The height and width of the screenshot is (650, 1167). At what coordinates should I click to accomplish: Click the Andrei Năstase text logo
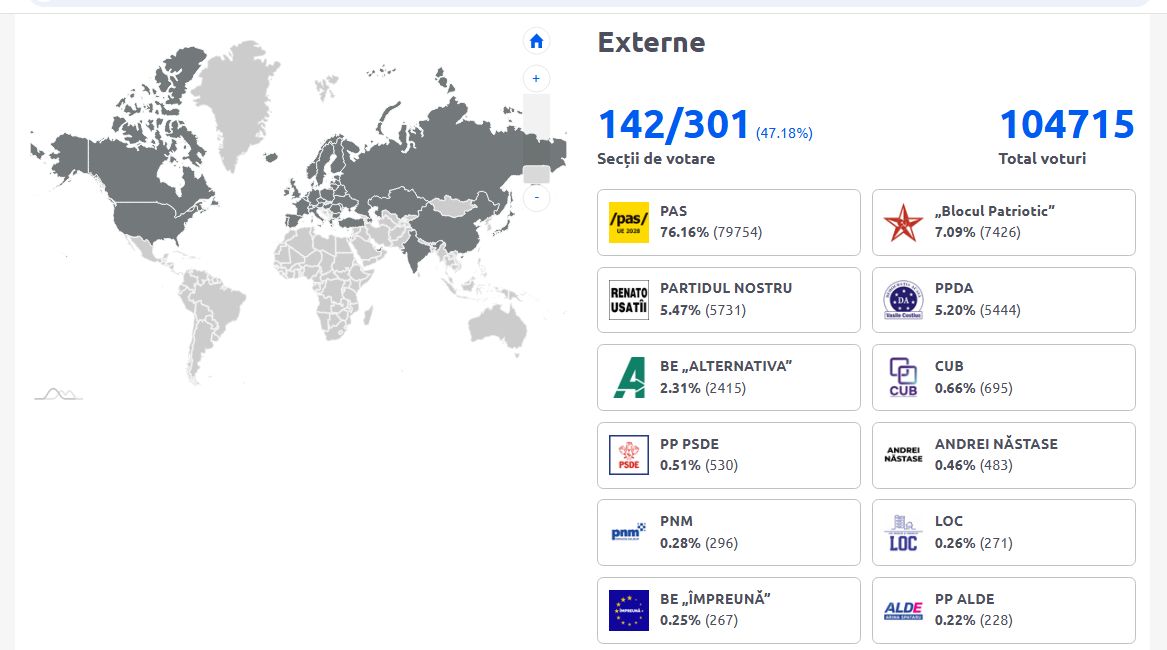pos(903,455)
